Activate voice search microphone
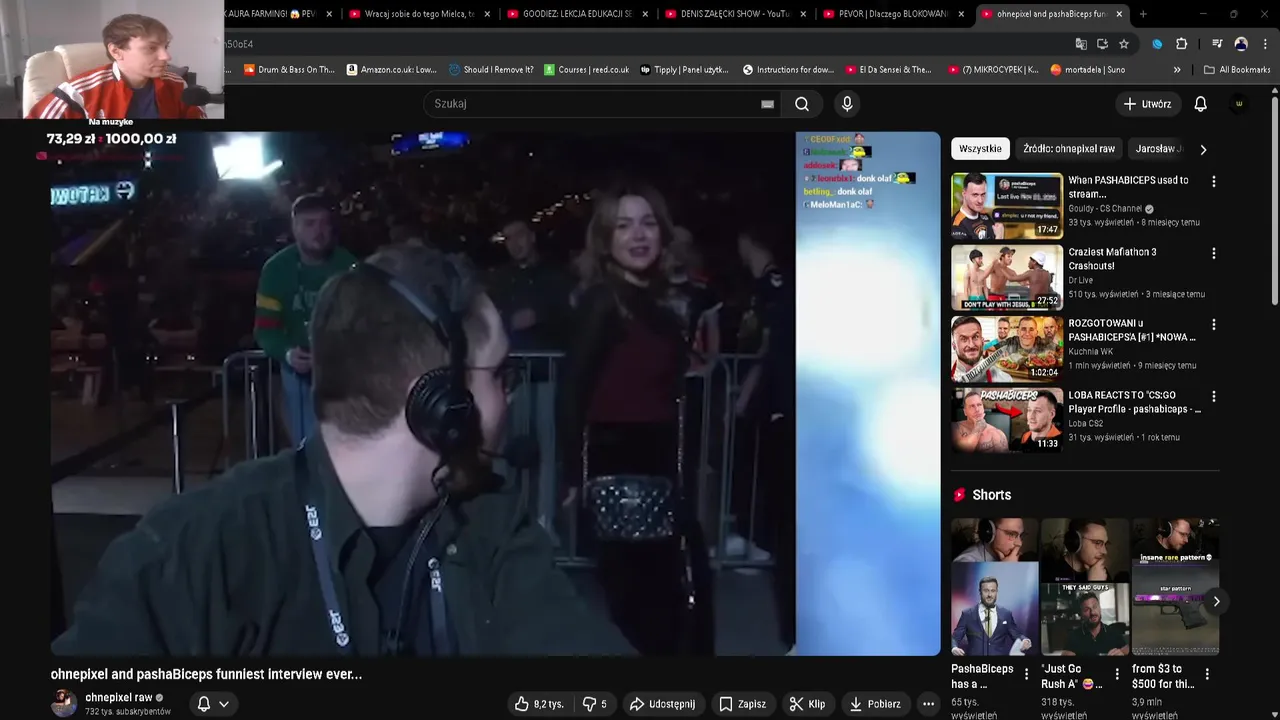The image size is (1280, 720). coord(847,104)
